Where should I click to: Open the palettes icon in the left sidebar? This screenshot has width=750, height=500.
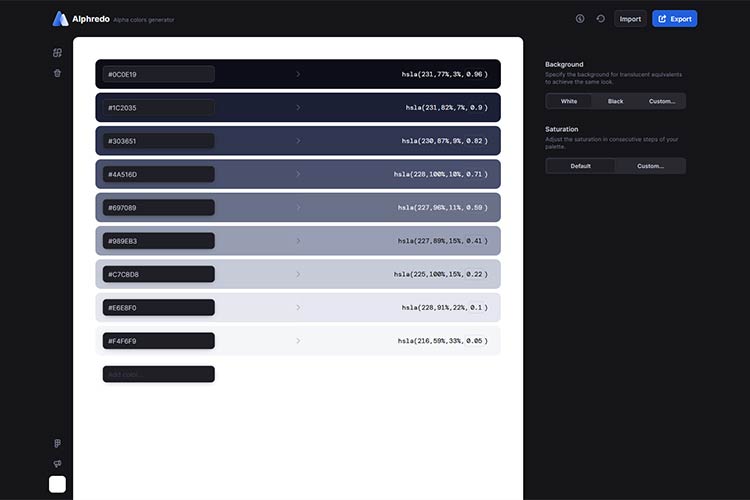57,53
